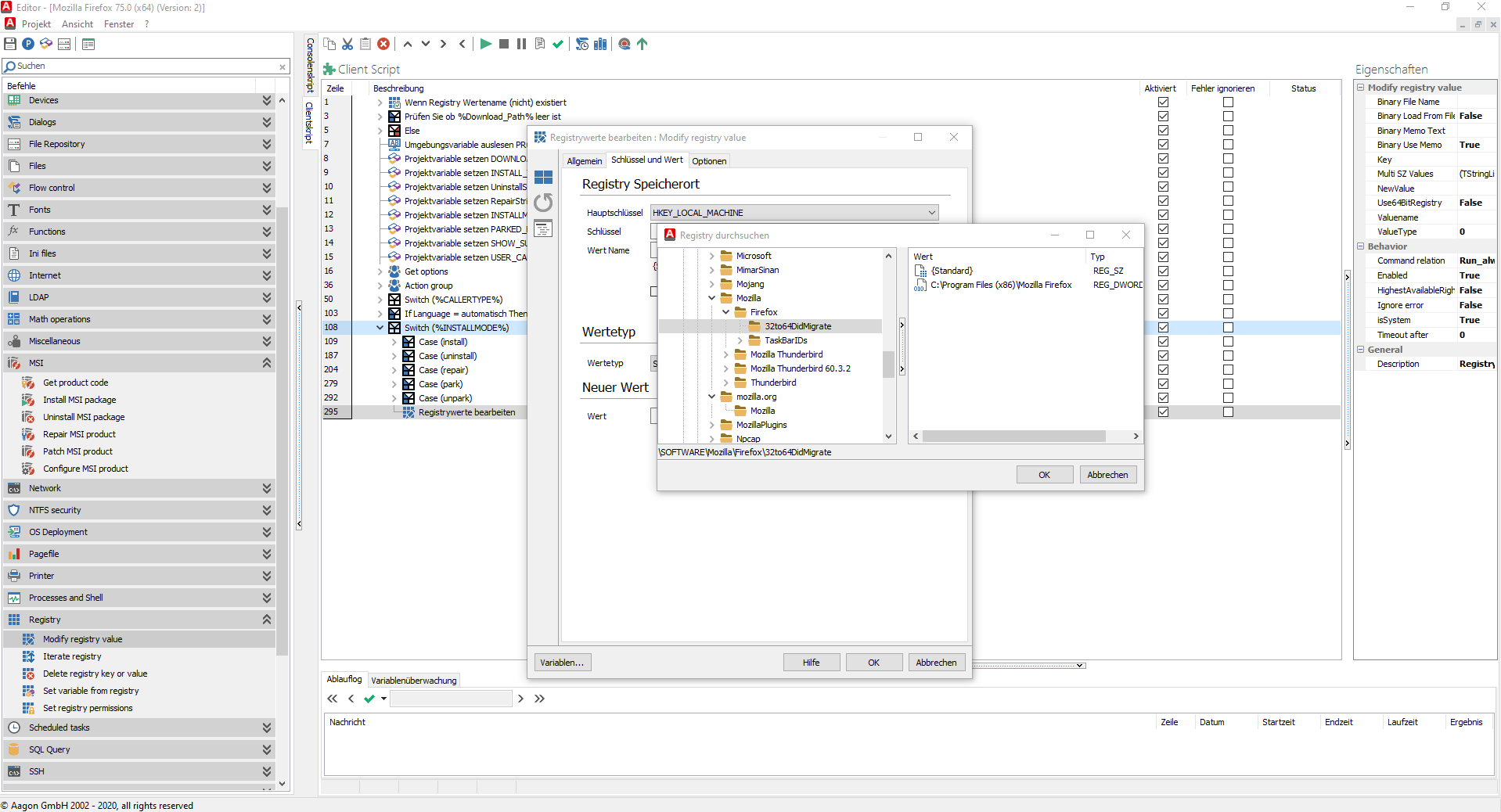
Task: Select the Get product code command
Action: click(75, 383)
